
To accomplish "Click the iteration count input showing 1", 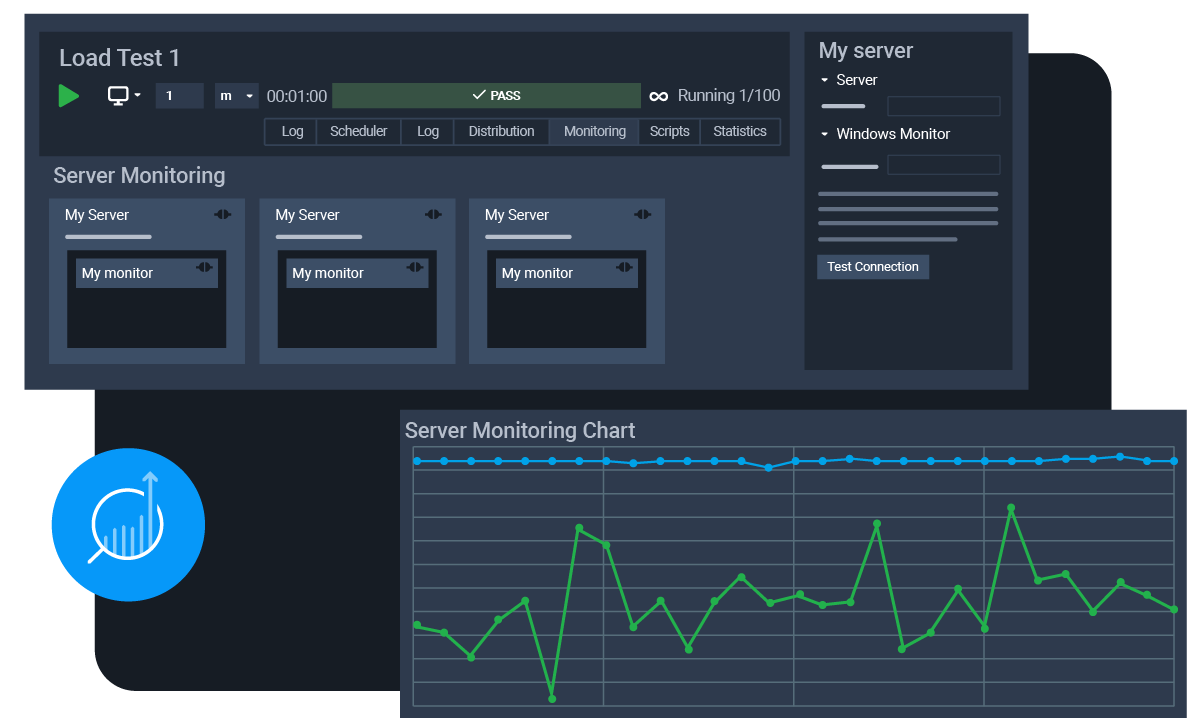I will tap(179, 95).
